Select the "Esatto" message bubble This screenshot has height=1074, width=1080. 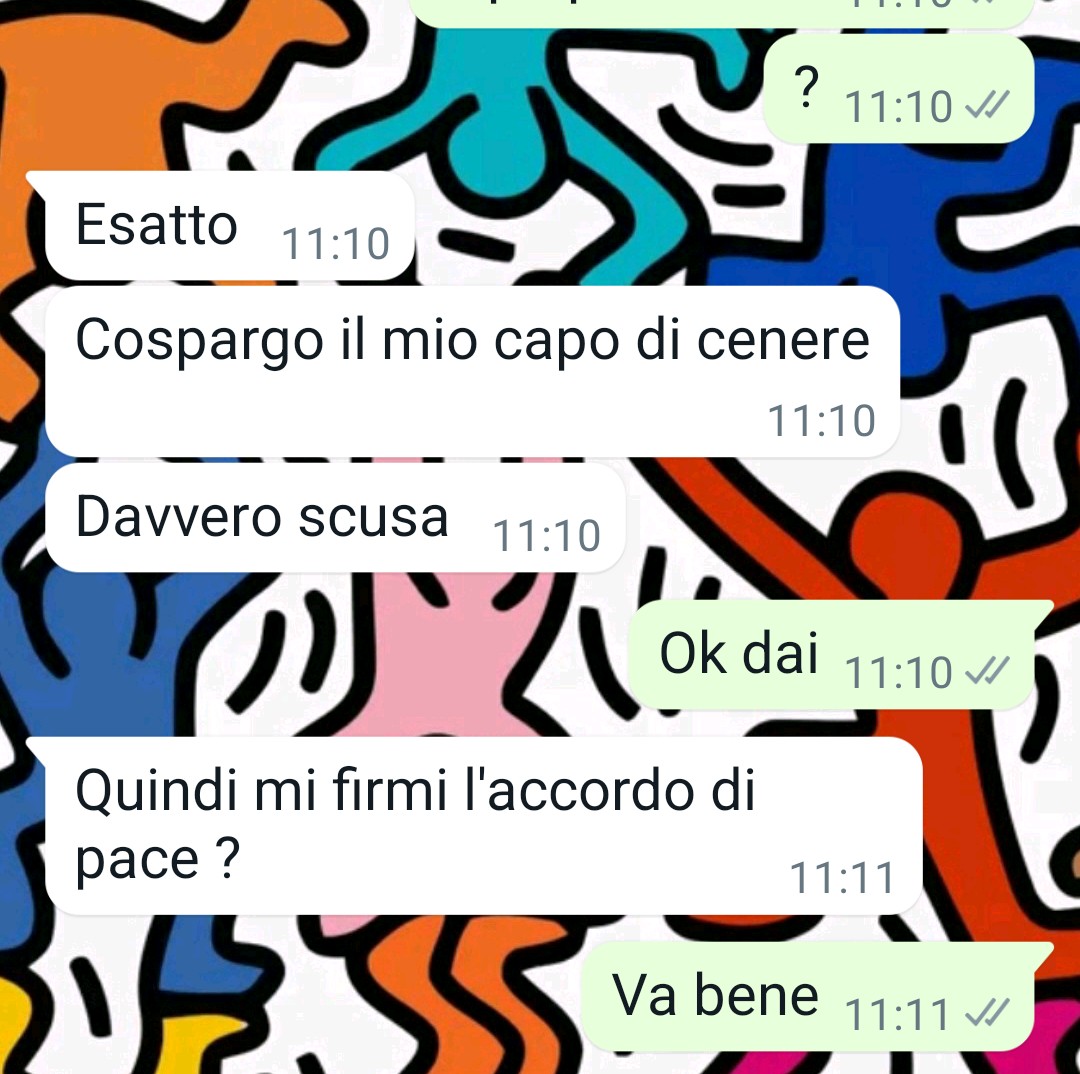coord(229,226)
